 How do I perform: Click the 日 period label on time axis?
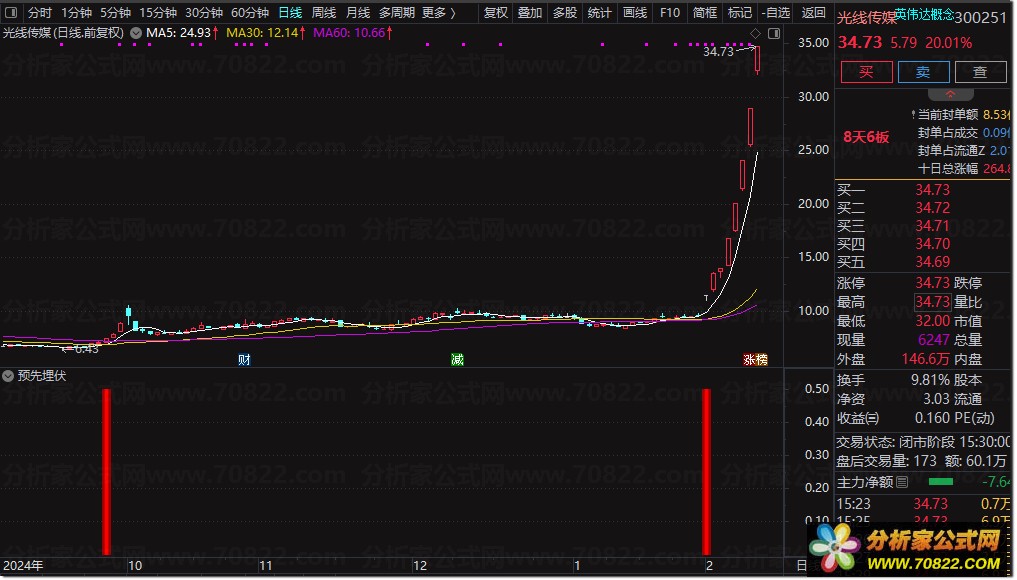coord(802,565)
